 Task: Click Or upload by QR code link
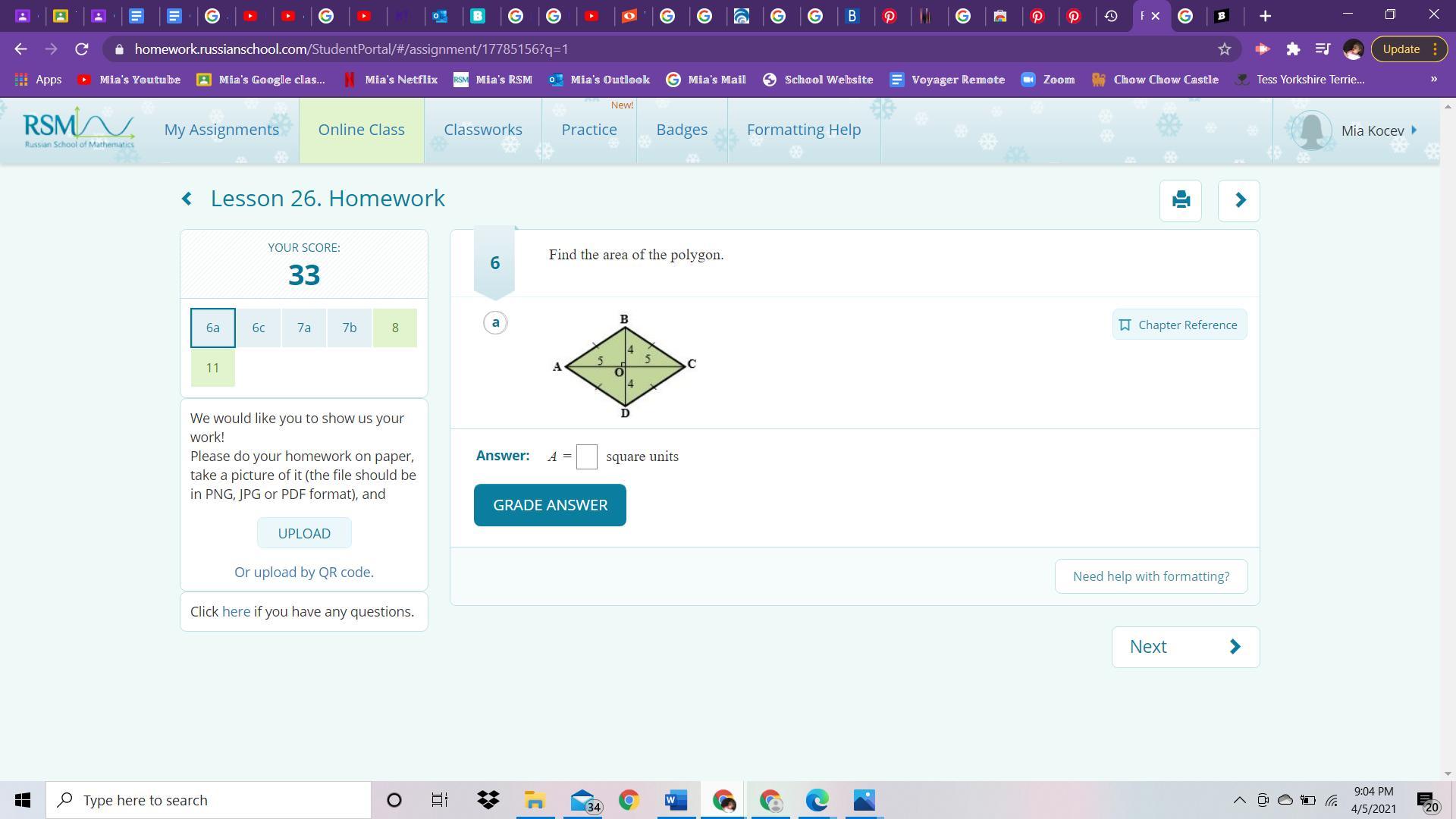pos(303,573)
